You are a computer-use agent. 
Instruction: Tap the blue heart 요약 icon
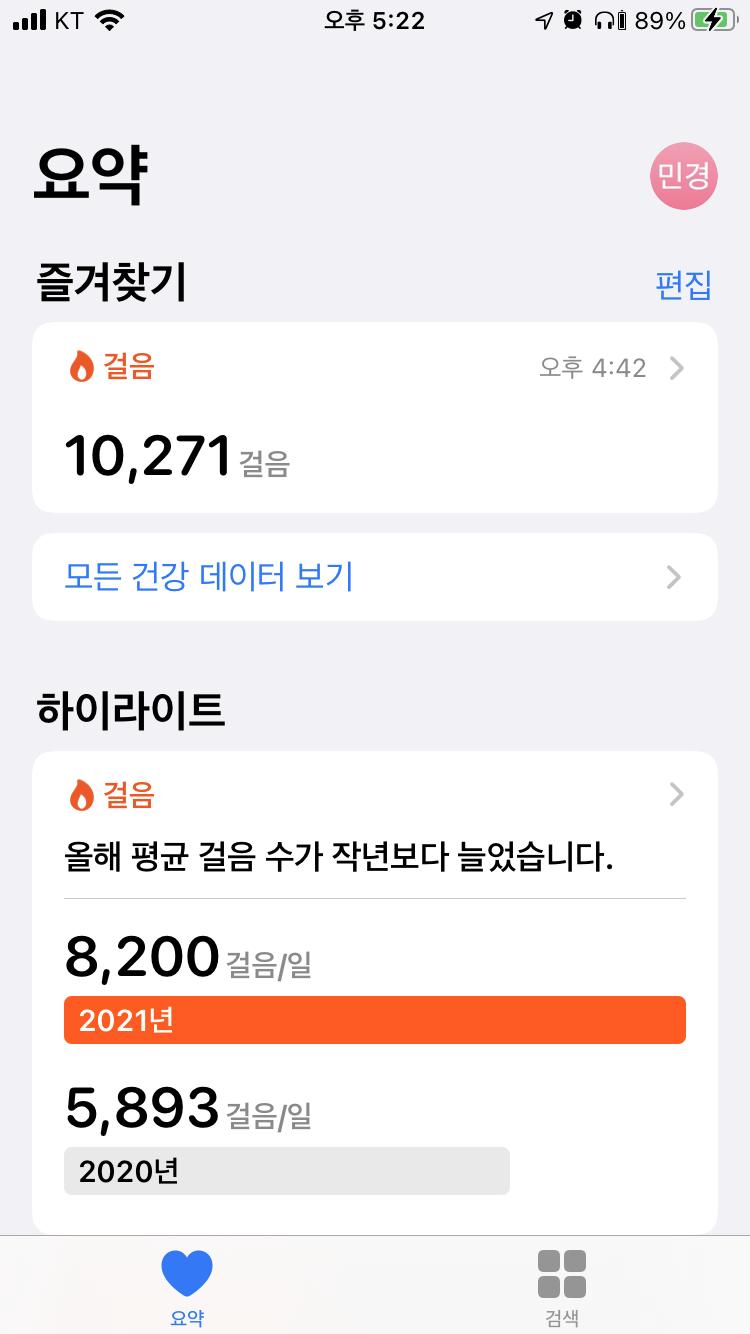point(187,1273)
